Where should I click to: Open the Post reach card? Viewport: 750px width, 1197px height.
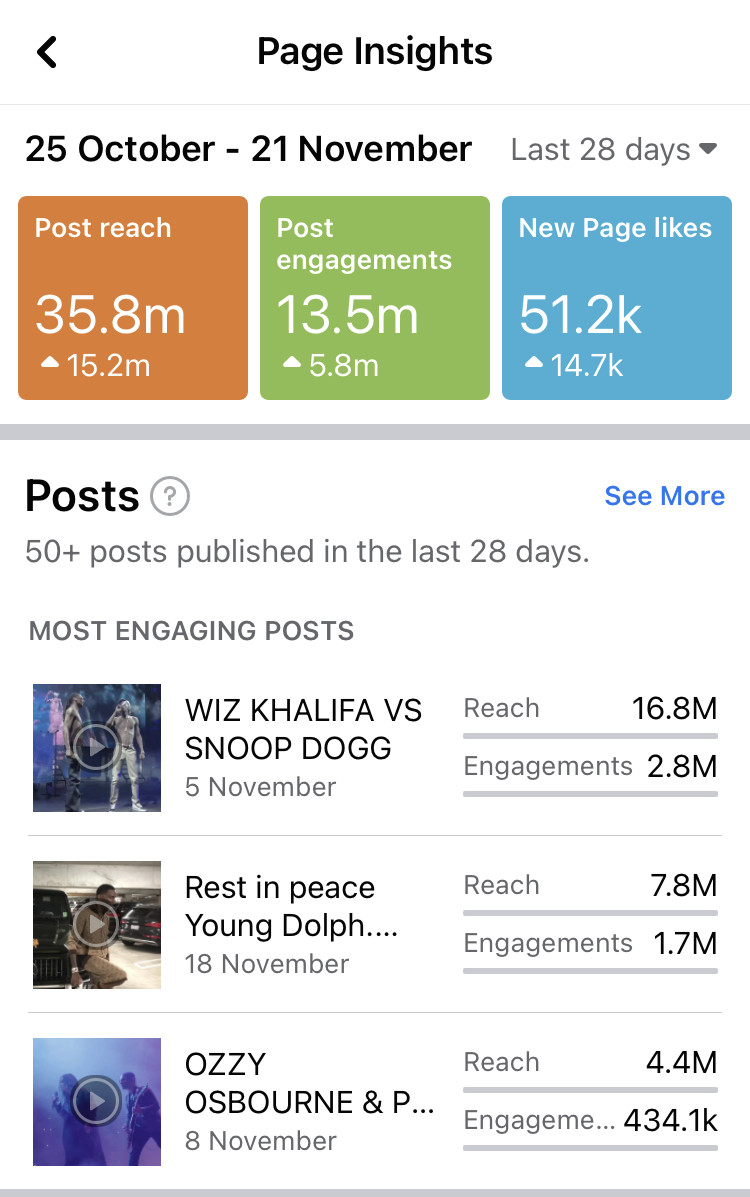point(133,298)
